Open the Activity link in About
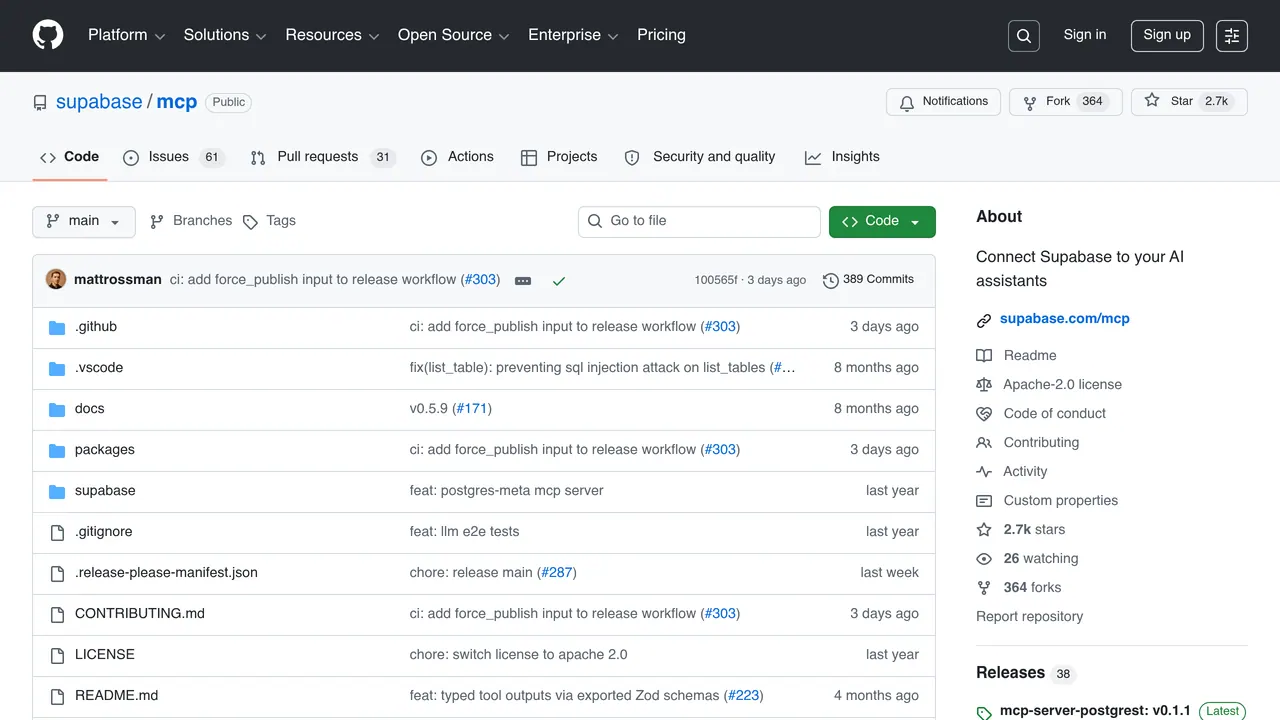The height and width of the screenshot is (720, 1280). (x=1012, y=471)
